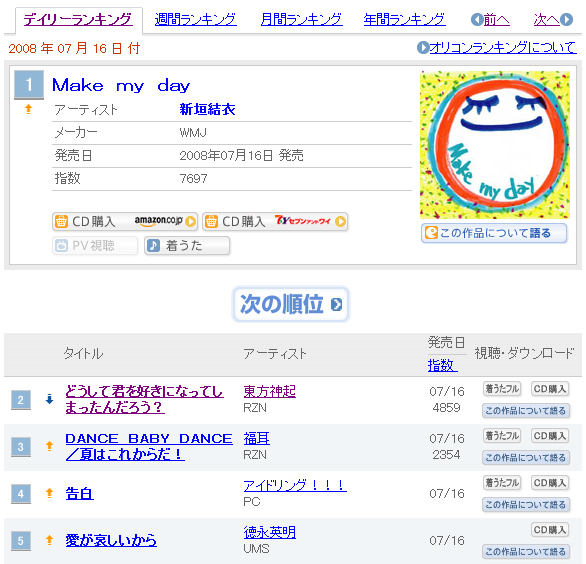
Task: Click この作品について語る in 徳永英明 row
Action: pos(526,552)
